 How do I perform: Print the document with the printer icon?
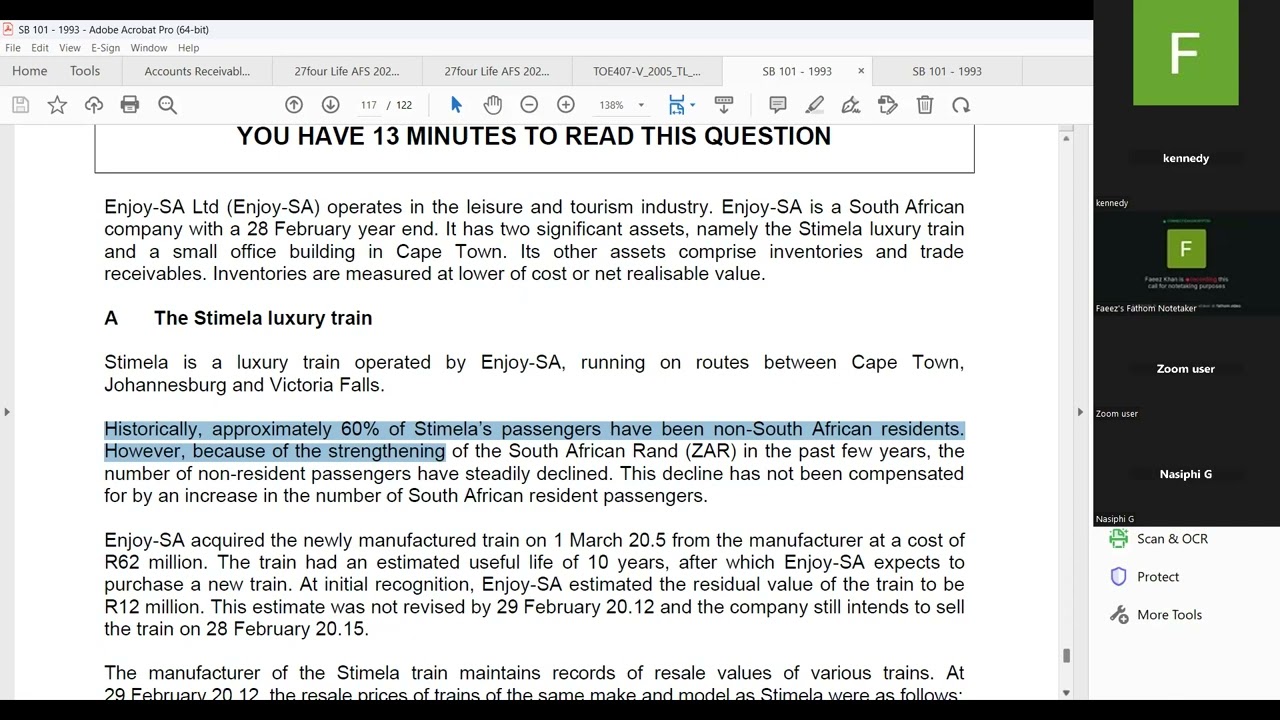(x=130, y=105)
